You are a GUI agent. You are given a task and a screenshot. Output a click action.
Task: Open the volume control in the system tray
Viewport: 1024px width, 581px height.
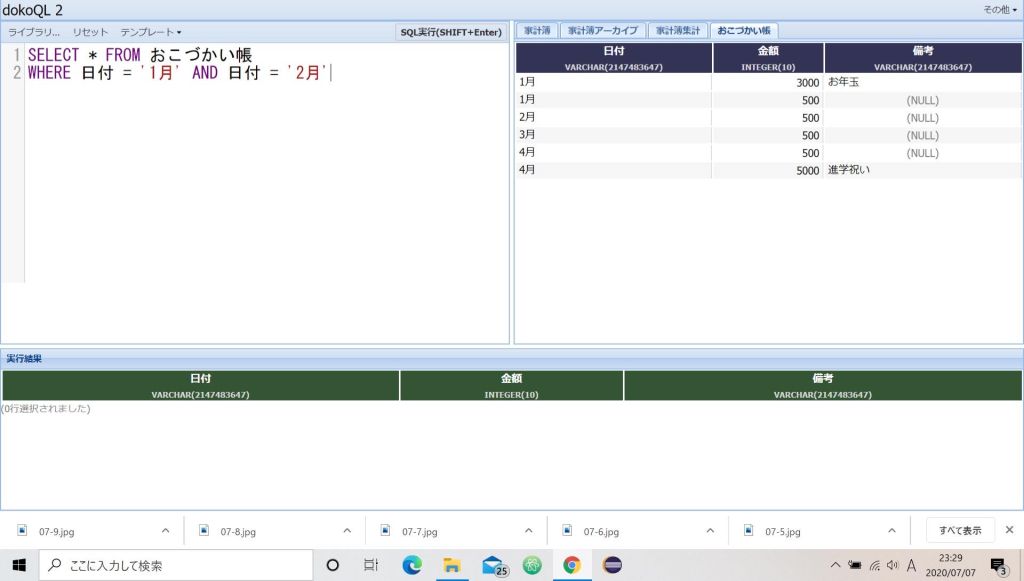[892, 565]
